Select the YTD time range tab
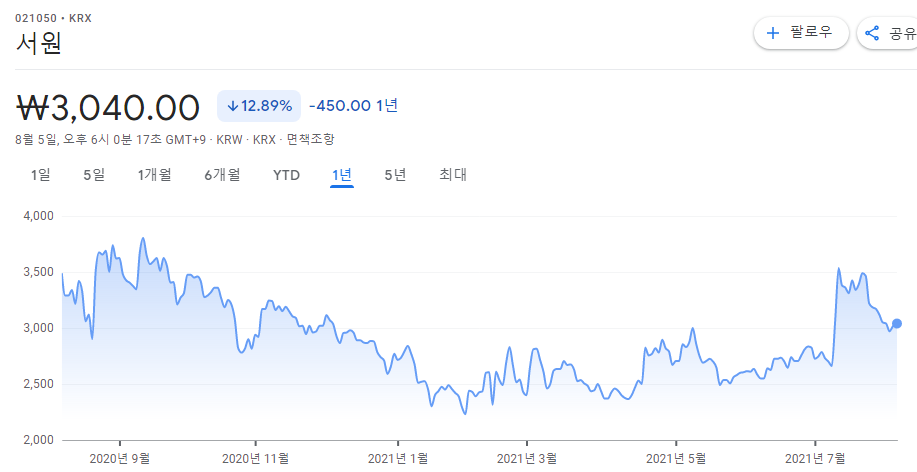917x472 pixels. 287,175
